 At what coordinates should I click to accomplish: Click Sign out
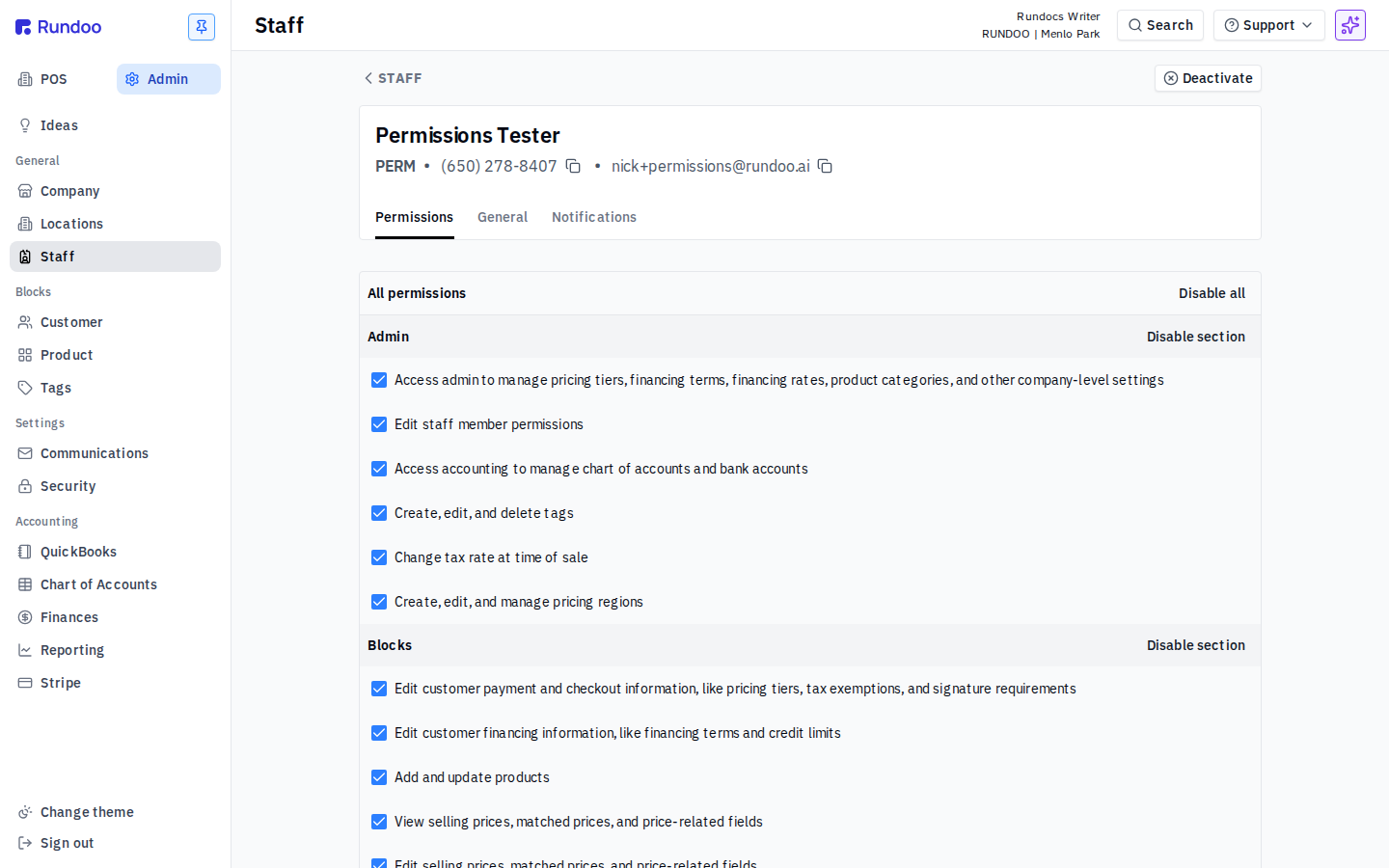(x=116, y=843)
